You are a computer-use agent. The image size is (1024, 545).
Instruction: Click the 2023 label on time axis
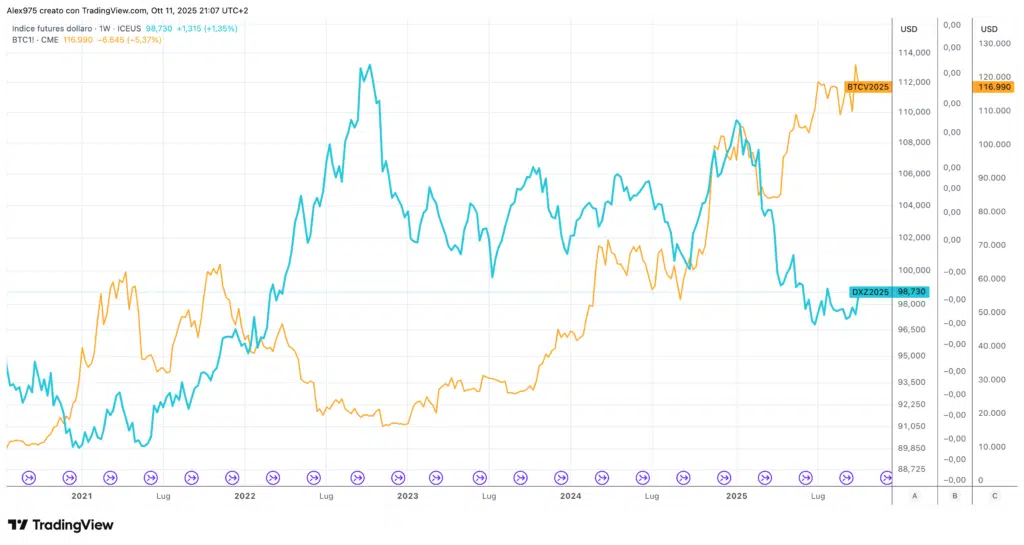[407, 495]
